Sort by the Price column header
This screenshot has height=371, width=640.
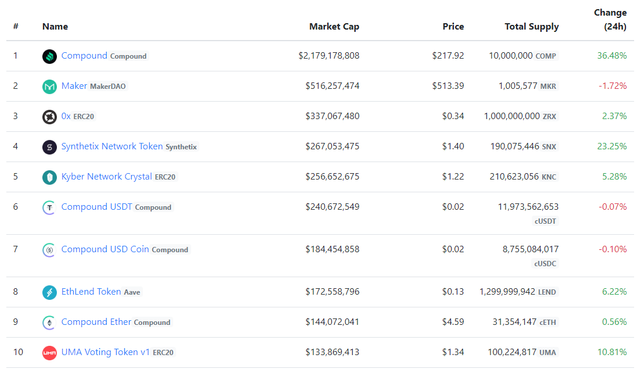tap(453, 27)
